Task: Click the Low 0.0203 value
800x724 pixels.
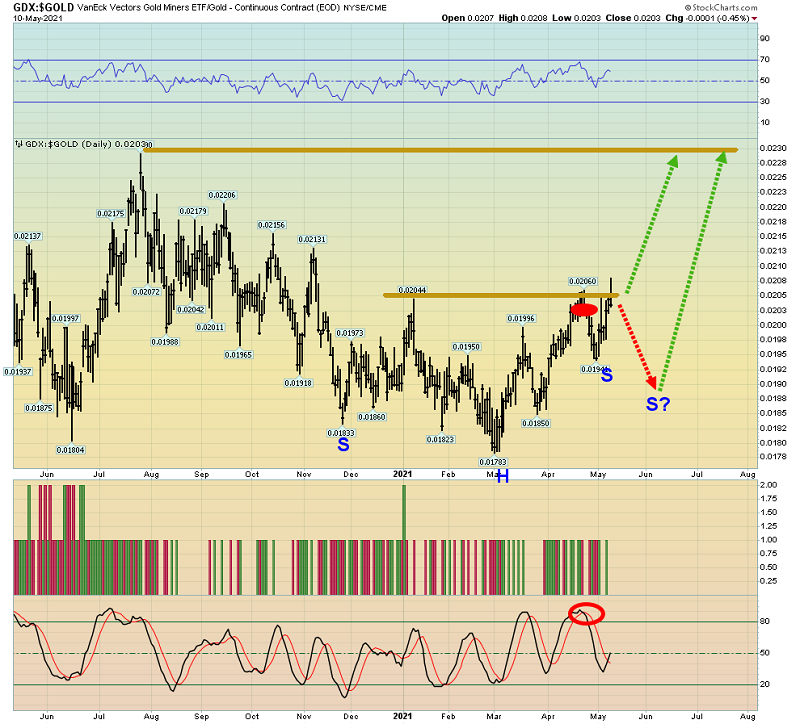Action: pyautogui.click(x=576, y=18)
